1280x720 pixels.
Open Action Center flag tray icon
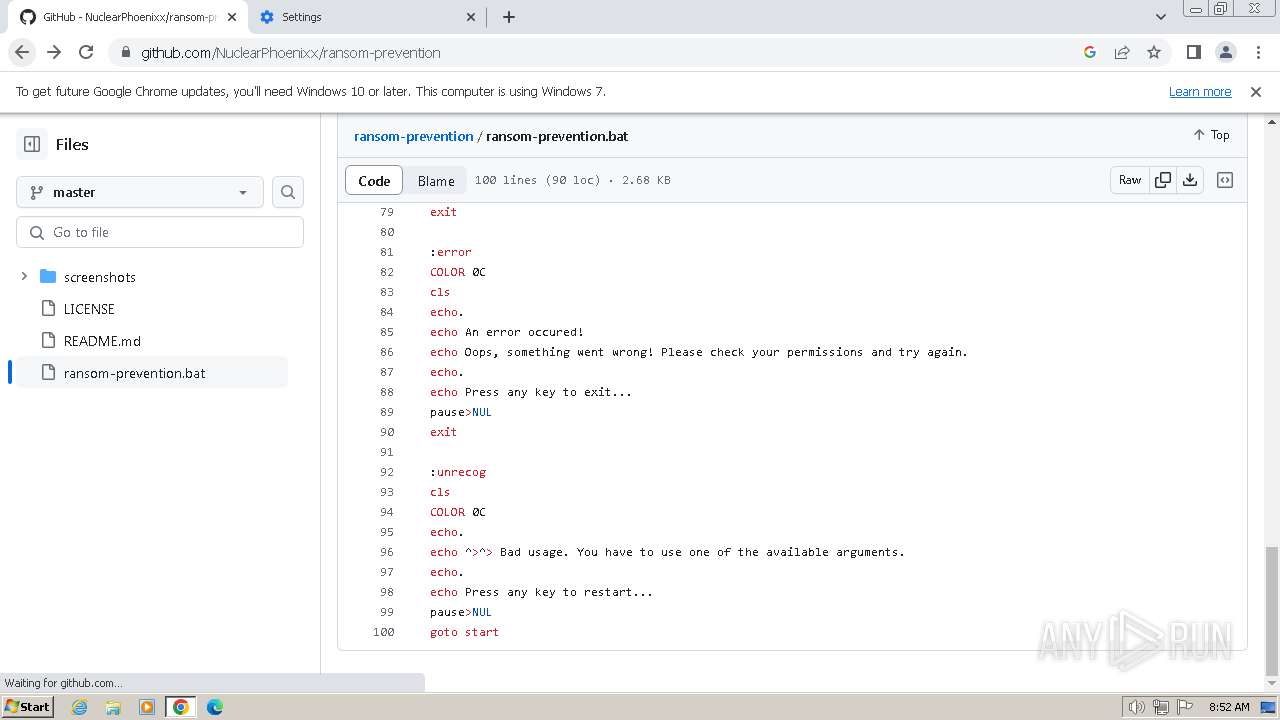click(x=1184, y=707)
